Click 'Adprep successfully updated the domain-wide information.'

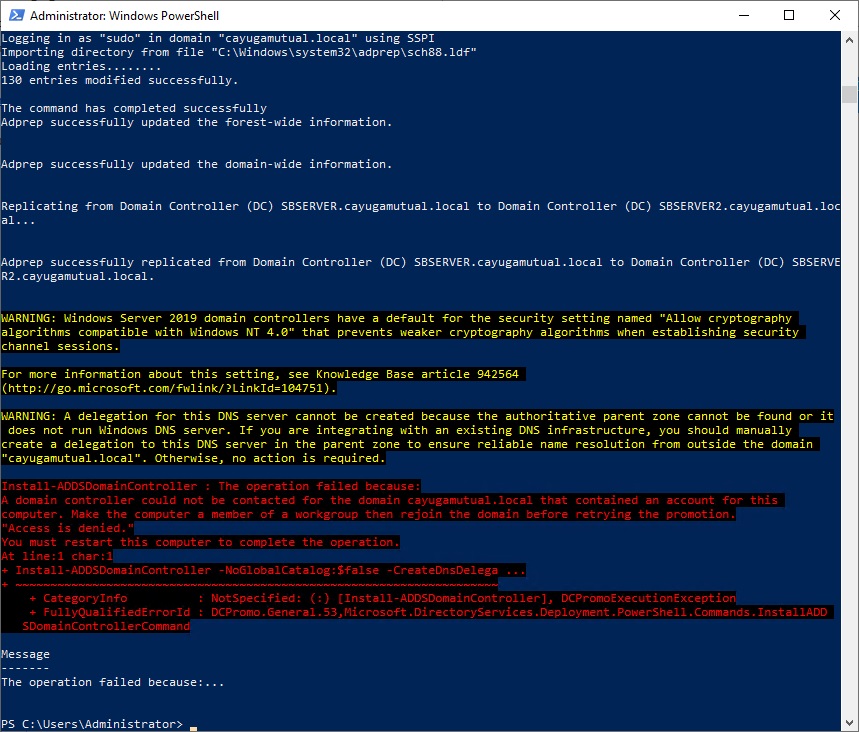[197, 164]
